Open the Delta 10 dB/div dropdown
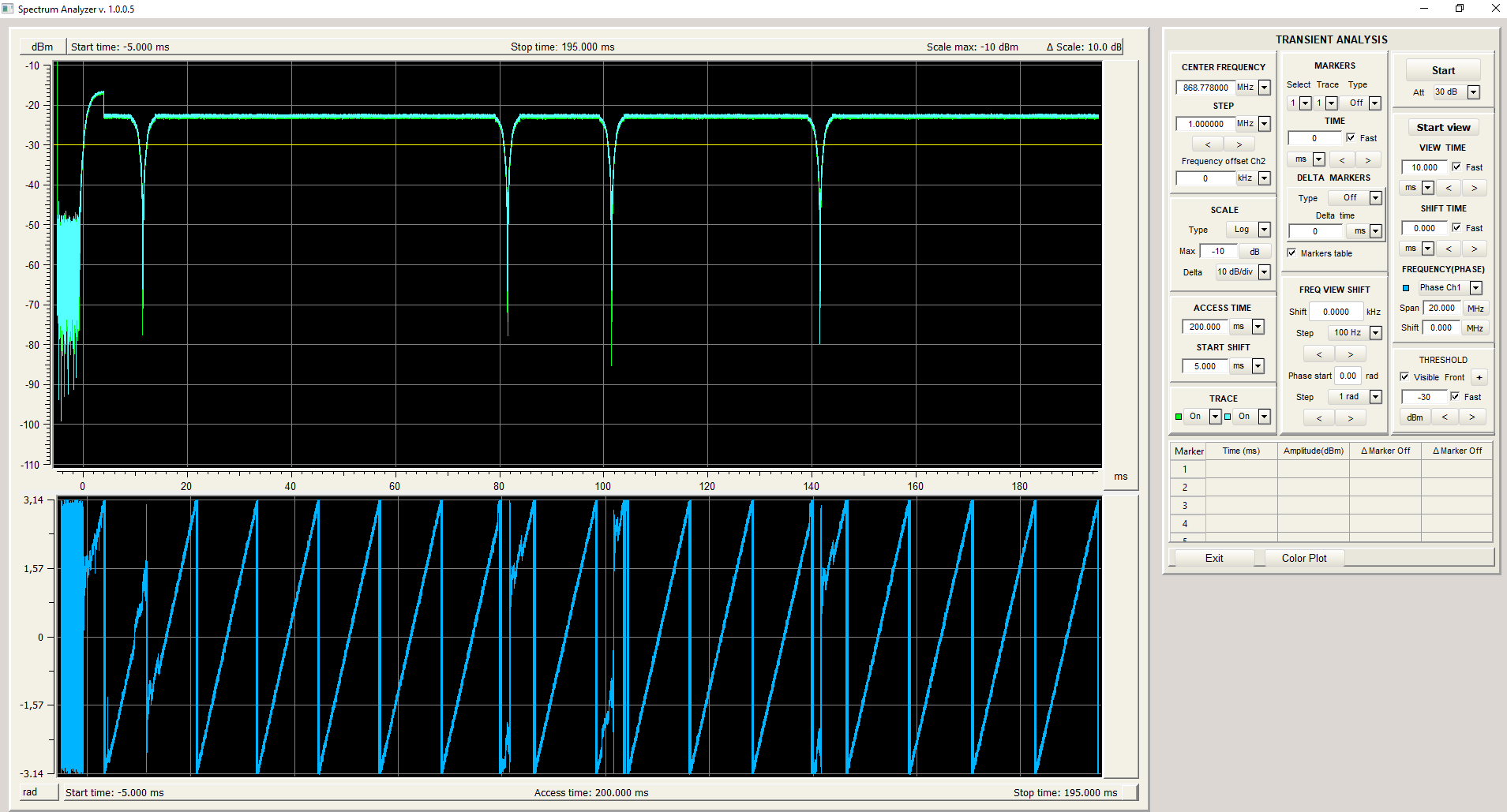This screenshot has width=1507, height=812. tap(1264, 272)
